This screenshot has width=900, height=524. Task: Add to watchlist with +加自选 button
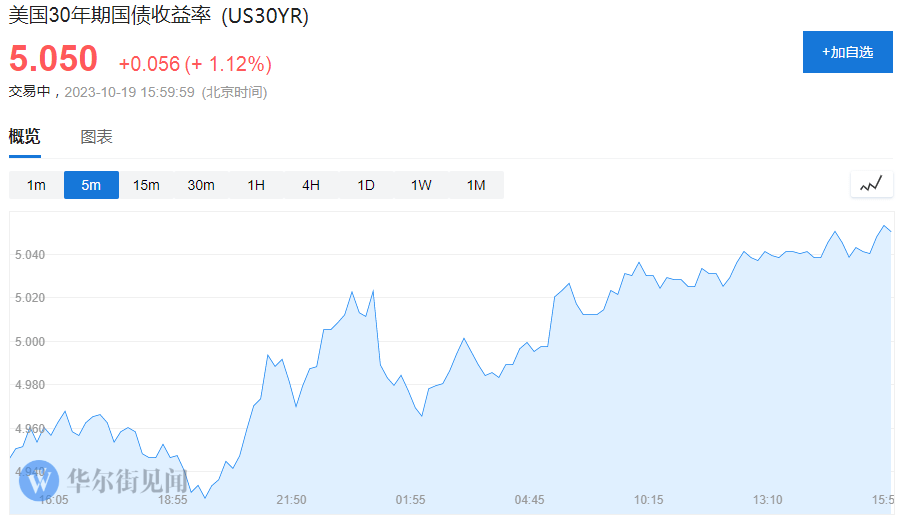click(847, 52)
